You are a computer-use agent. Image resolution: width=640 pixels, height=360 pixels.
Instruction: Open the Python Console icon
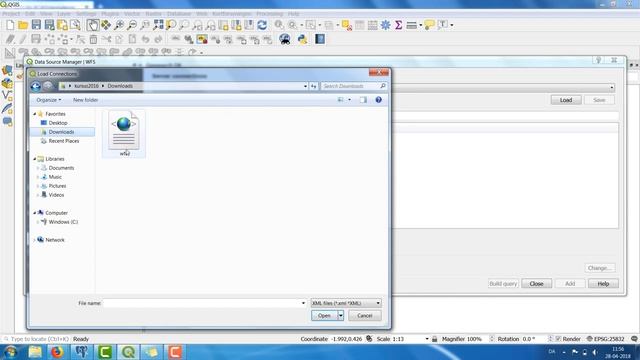(x=302, y=39)
